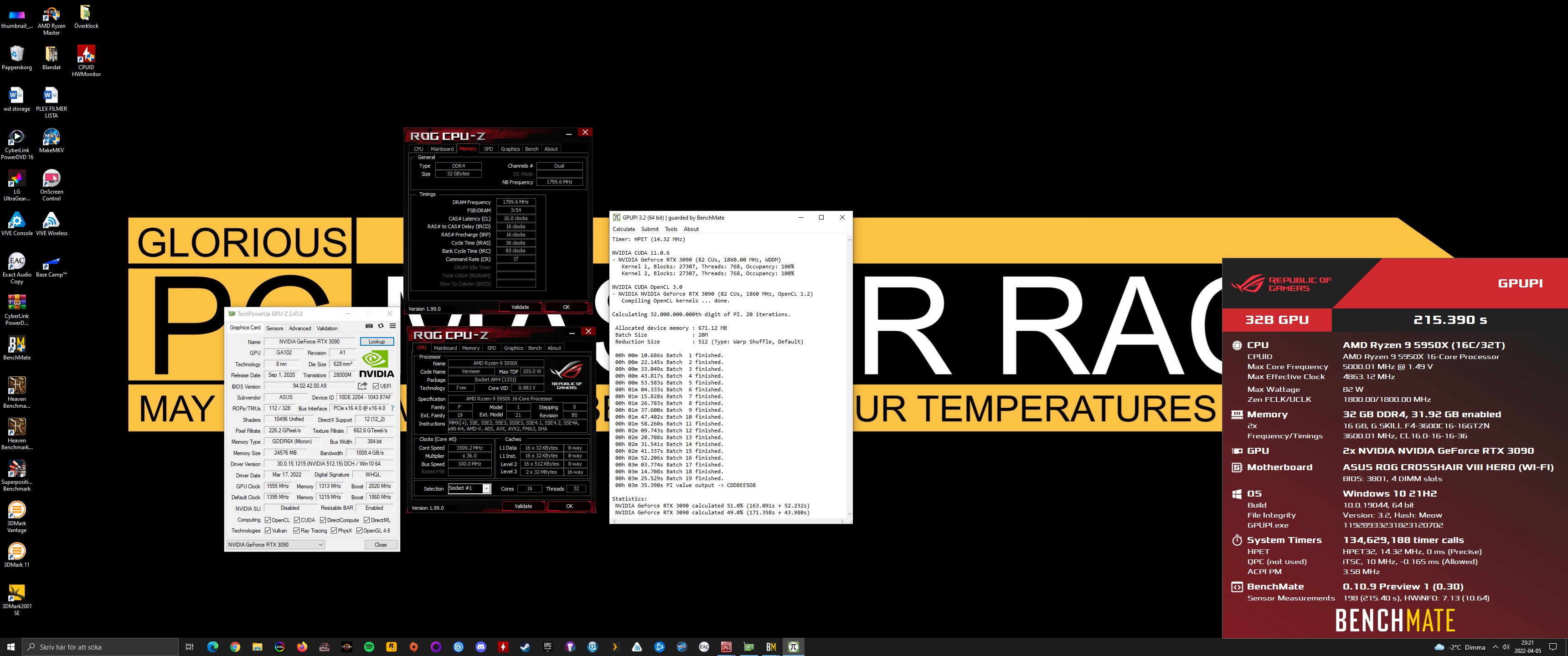Click the taskbar search box
Screen dimensions: 1568x656
pyautogui.click(x=100, y=647)
